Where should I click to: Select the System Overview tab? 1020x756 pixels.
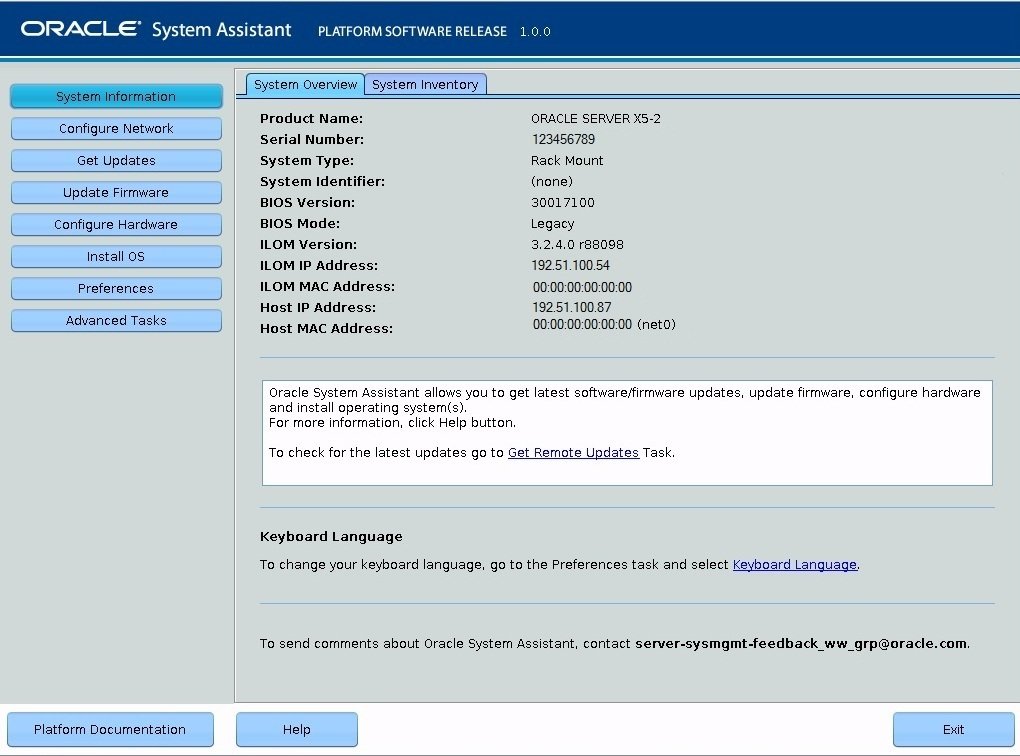[304, 84]
